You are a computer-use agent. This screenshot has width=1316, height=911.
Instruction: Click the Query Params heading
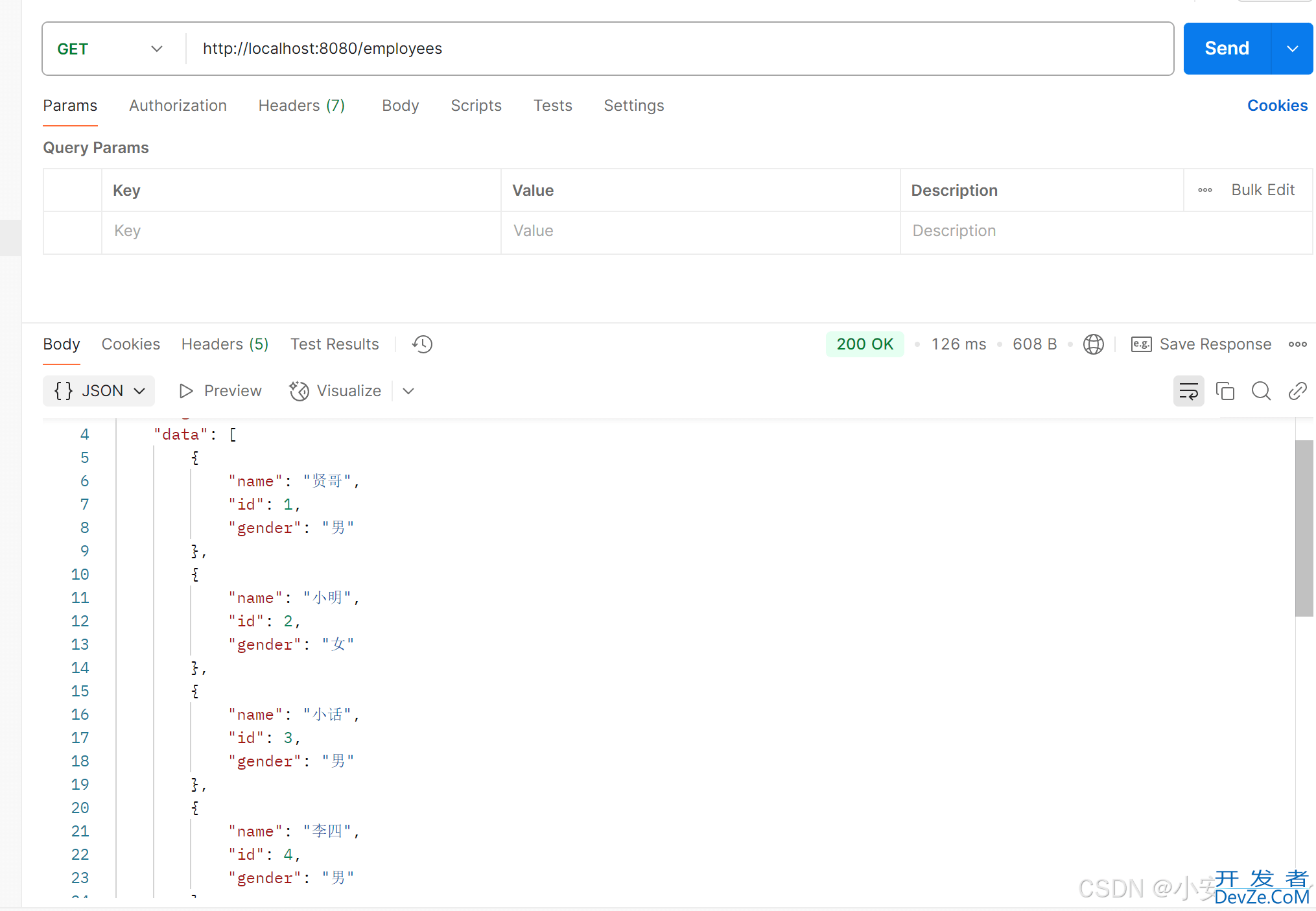click(x=96, y=148)
